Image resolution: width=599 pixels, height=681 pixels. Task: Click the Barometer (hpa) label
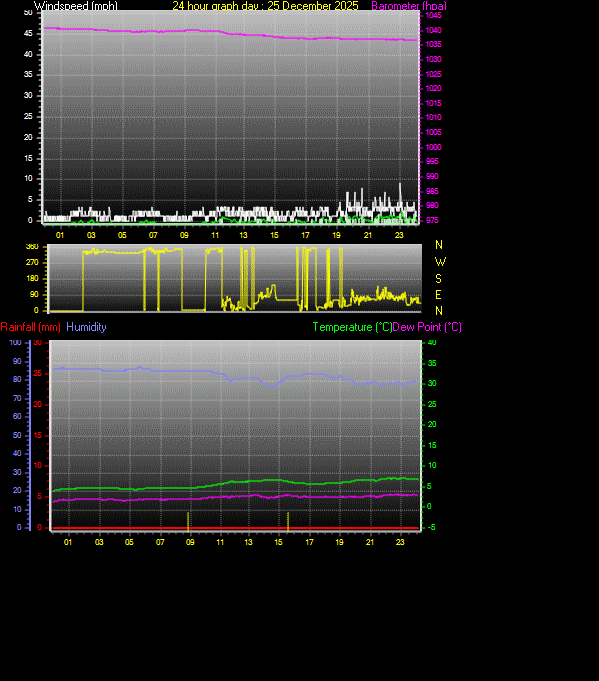(x=409, y=6)
